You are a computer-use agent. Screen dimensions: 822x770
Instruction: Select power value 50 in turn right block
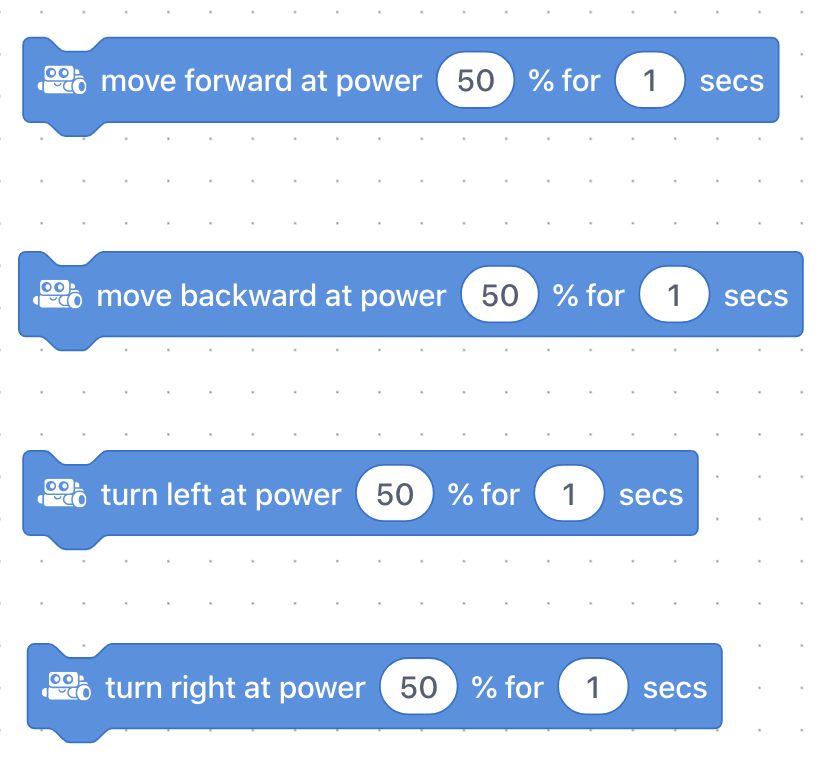(x=419, y=687)
